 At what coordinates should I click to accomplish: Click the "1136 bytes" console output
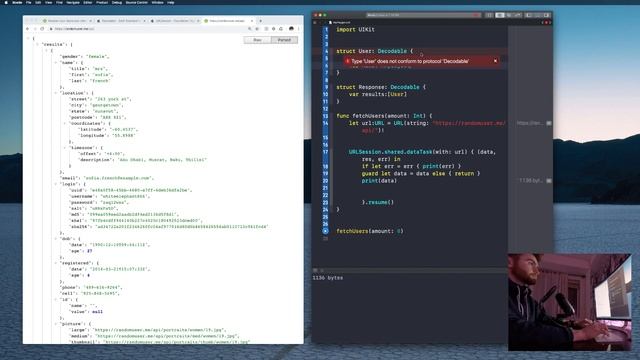[328, 278]
